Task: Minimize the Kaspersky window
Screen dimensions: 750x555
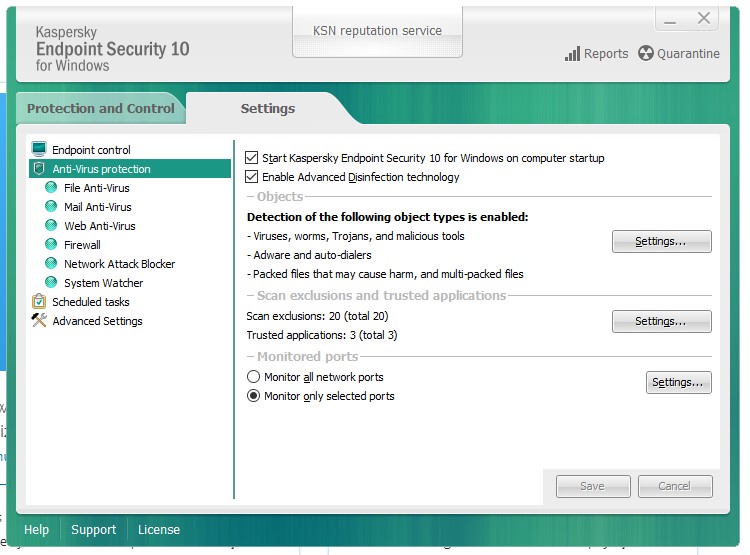Action: 670,20
